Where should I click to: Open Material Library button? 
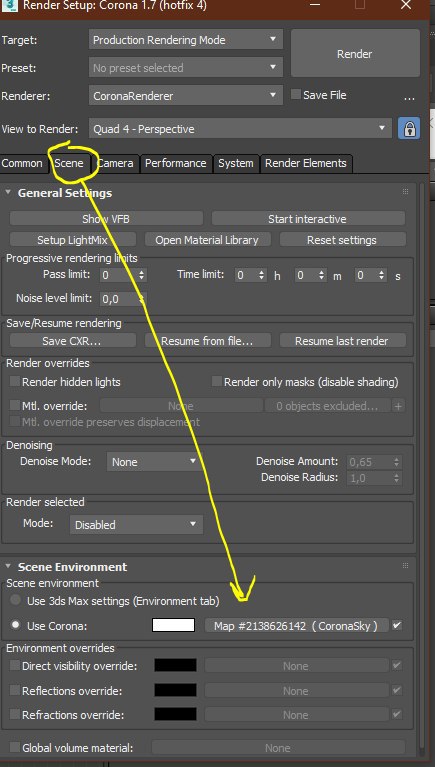[x=207, y=240]
